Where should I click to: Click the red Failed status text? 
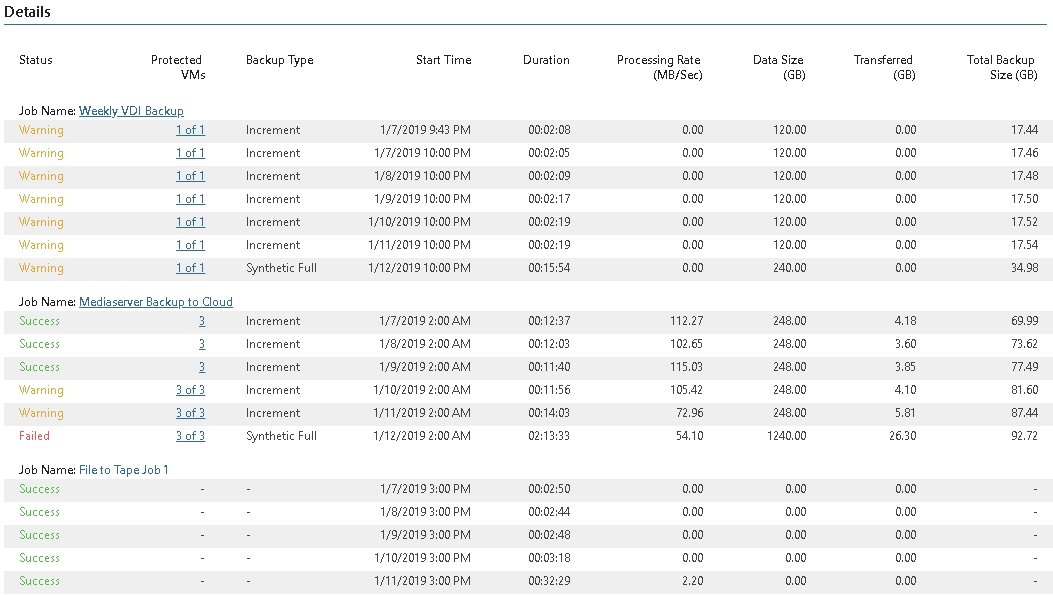[34, 436]
